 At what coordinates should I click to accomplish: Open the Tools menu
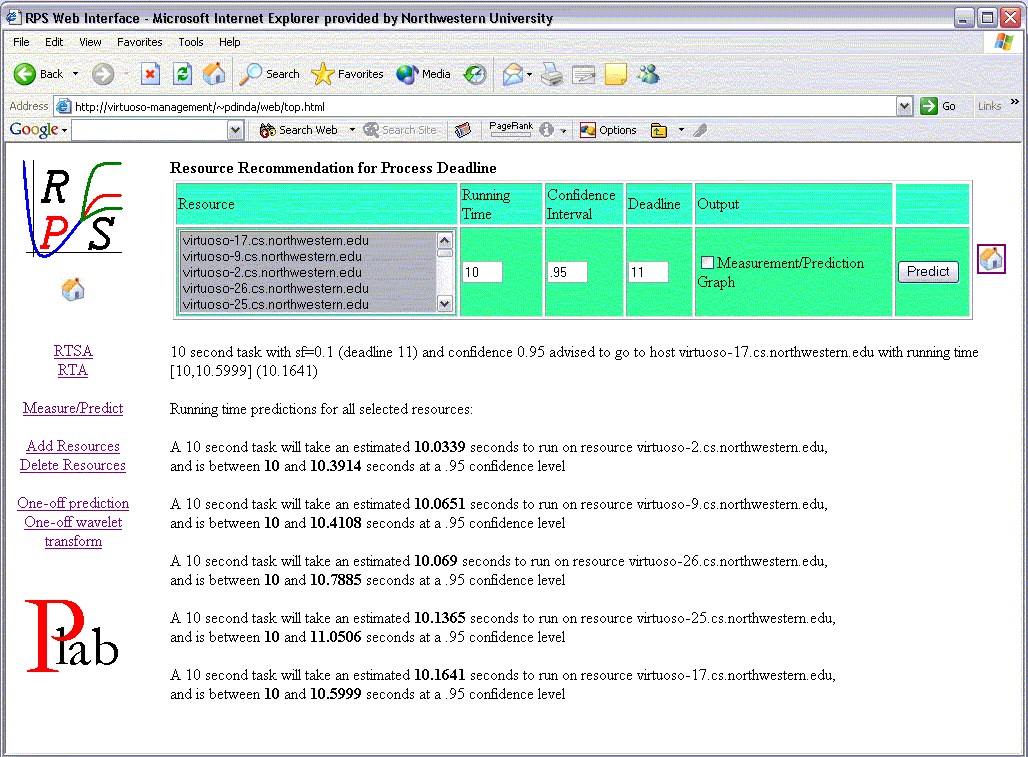coord(190,42)
